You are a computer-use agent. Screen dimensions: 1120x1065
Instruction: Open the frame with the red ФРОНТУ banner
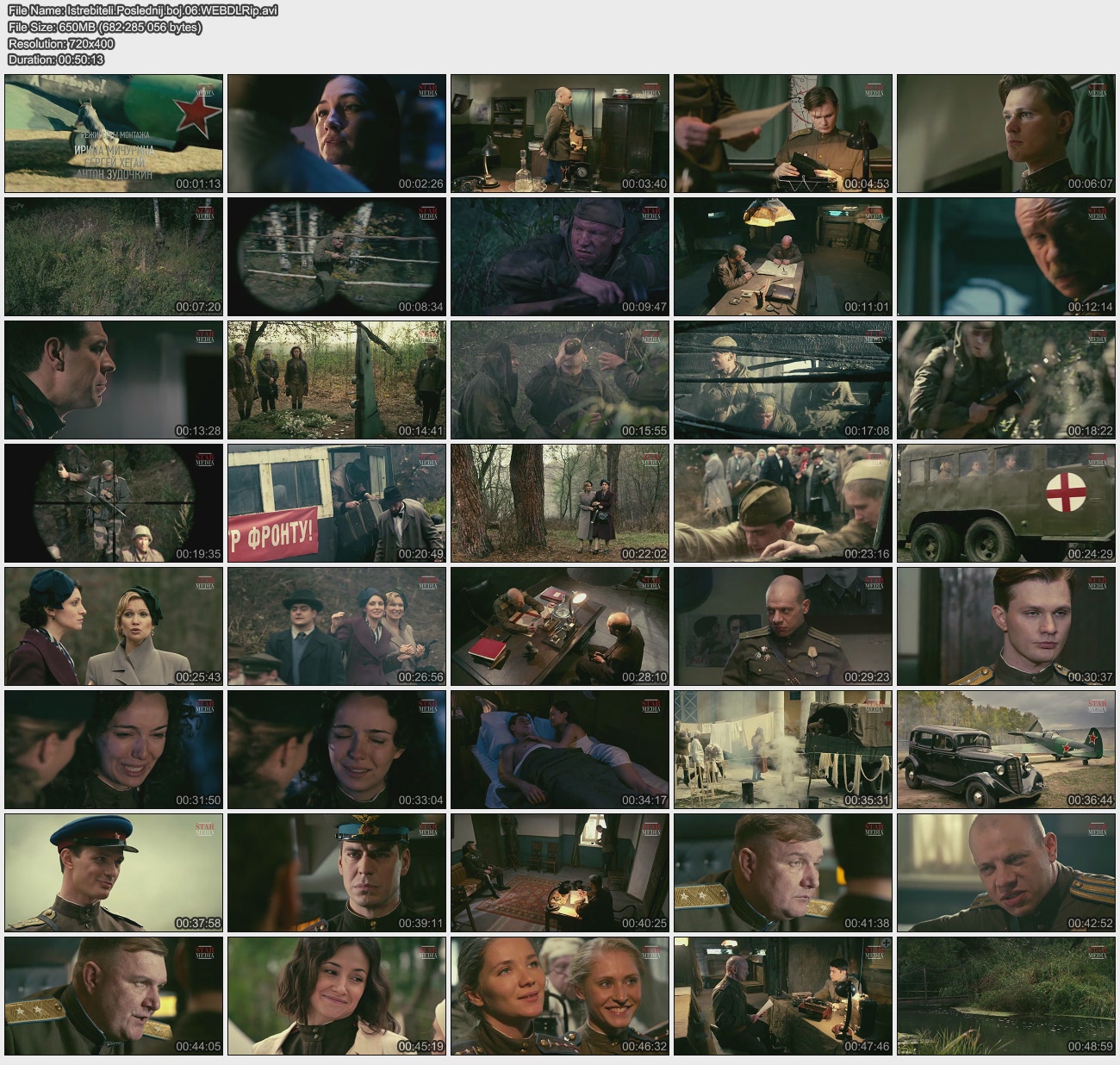(337, 503)
